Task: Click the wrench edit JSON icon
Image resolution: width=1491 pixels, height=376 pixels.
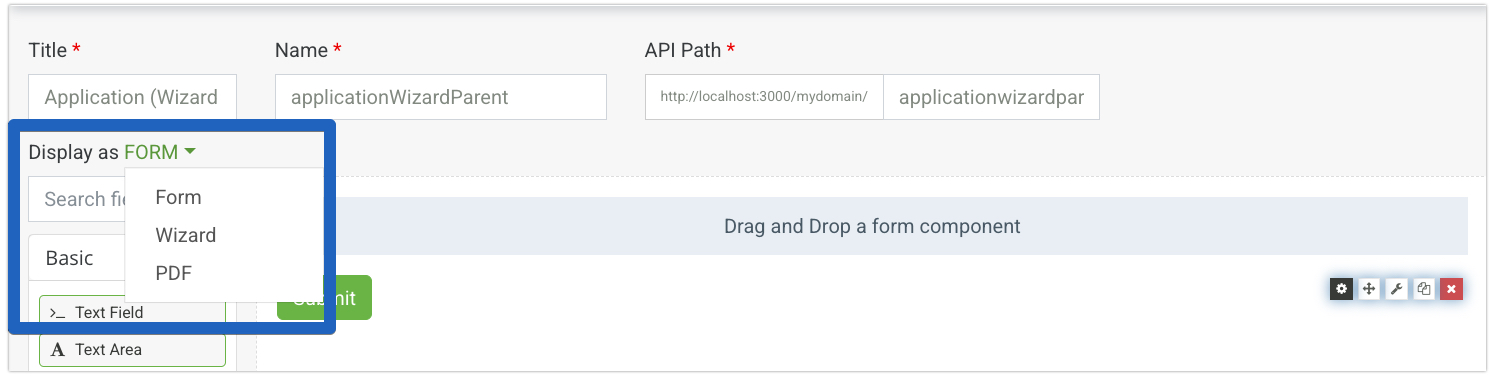Action: 1397,289
